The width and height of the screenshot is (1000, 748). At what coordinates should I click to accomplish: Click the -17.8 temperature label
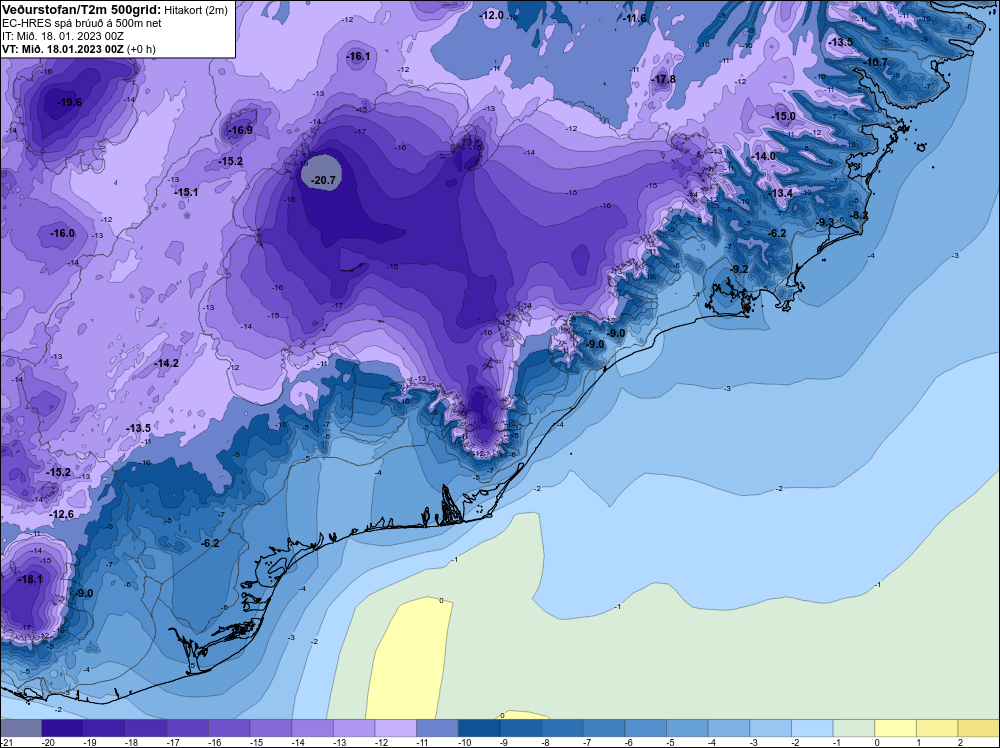click(664, 79)
